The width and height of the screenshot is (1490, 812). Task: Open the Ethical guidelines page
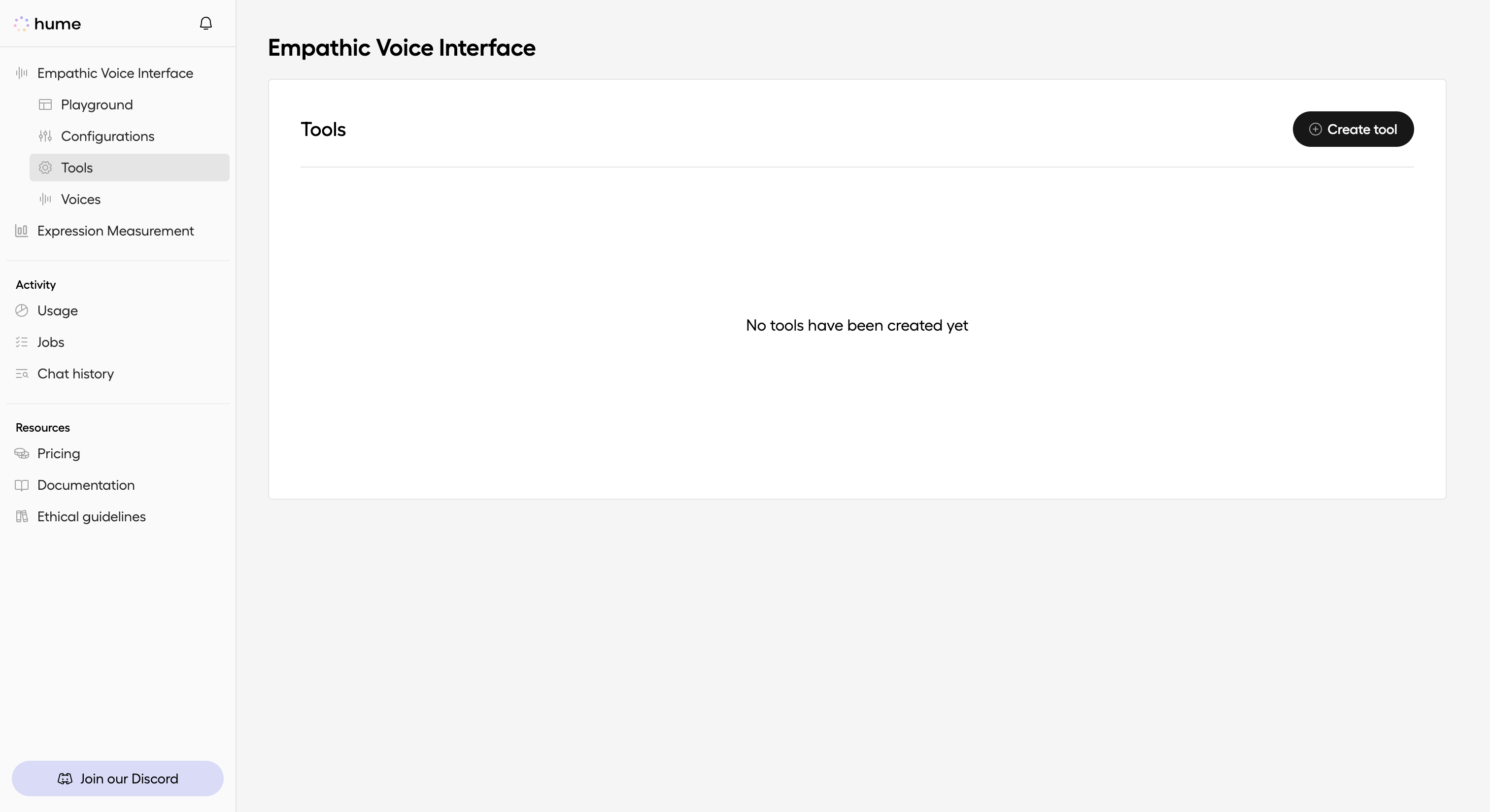(91, 516)
